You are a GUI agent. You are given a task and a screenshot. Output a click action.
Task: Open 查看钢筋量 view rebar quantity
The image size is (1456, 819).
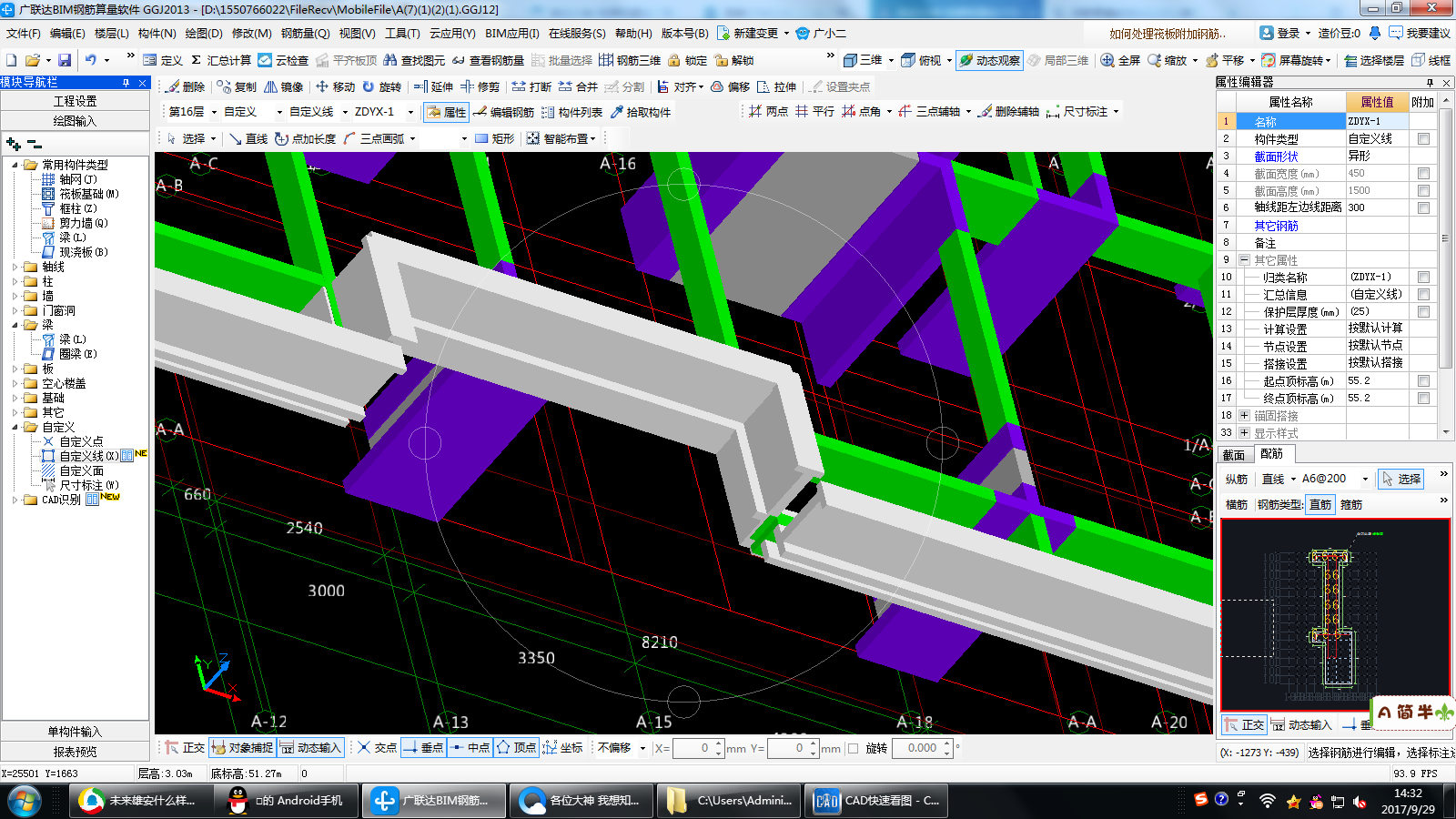tap(488, 60)
